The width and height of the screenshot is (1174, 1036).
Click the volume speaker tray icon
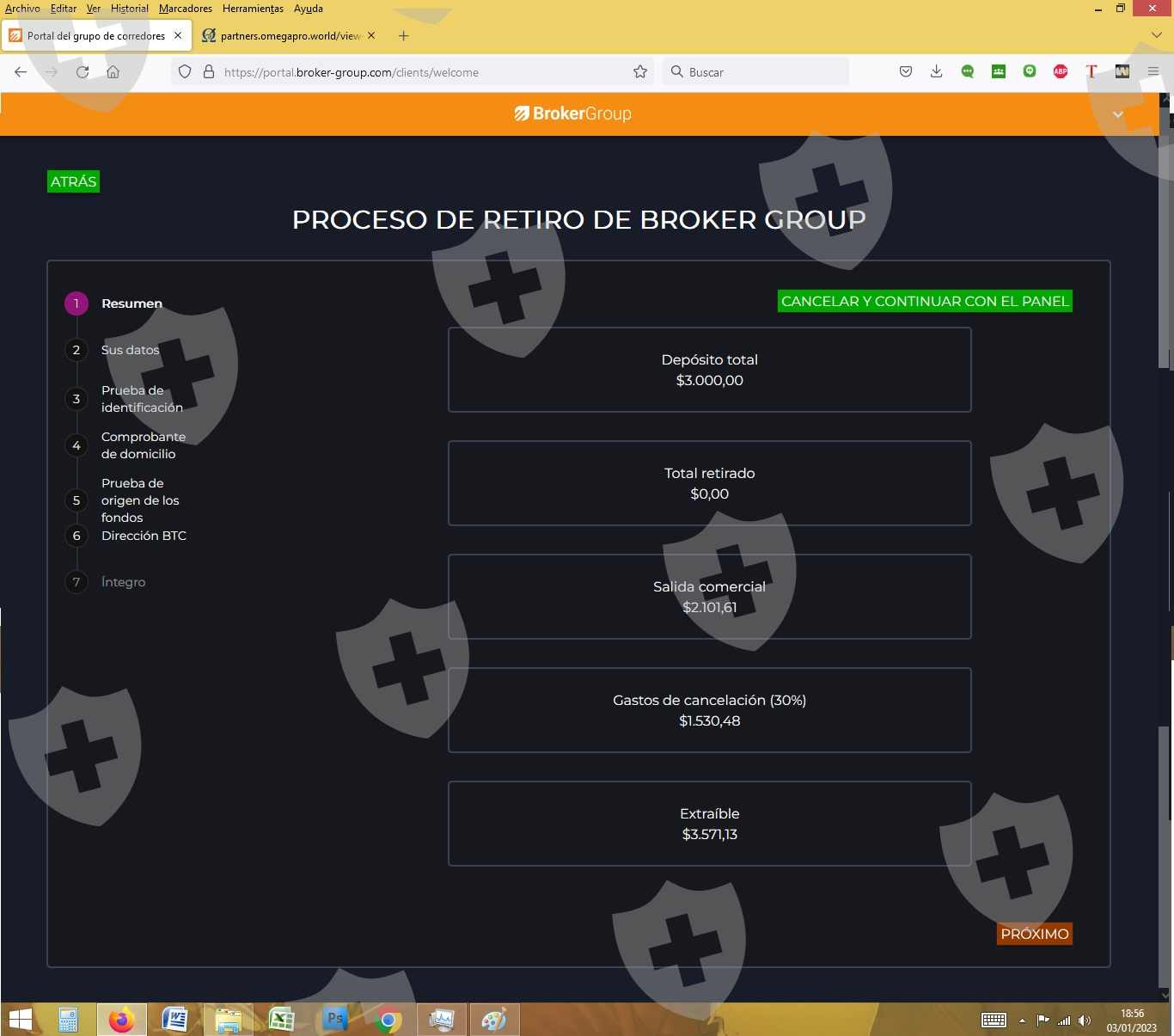pos(1085,1021)
